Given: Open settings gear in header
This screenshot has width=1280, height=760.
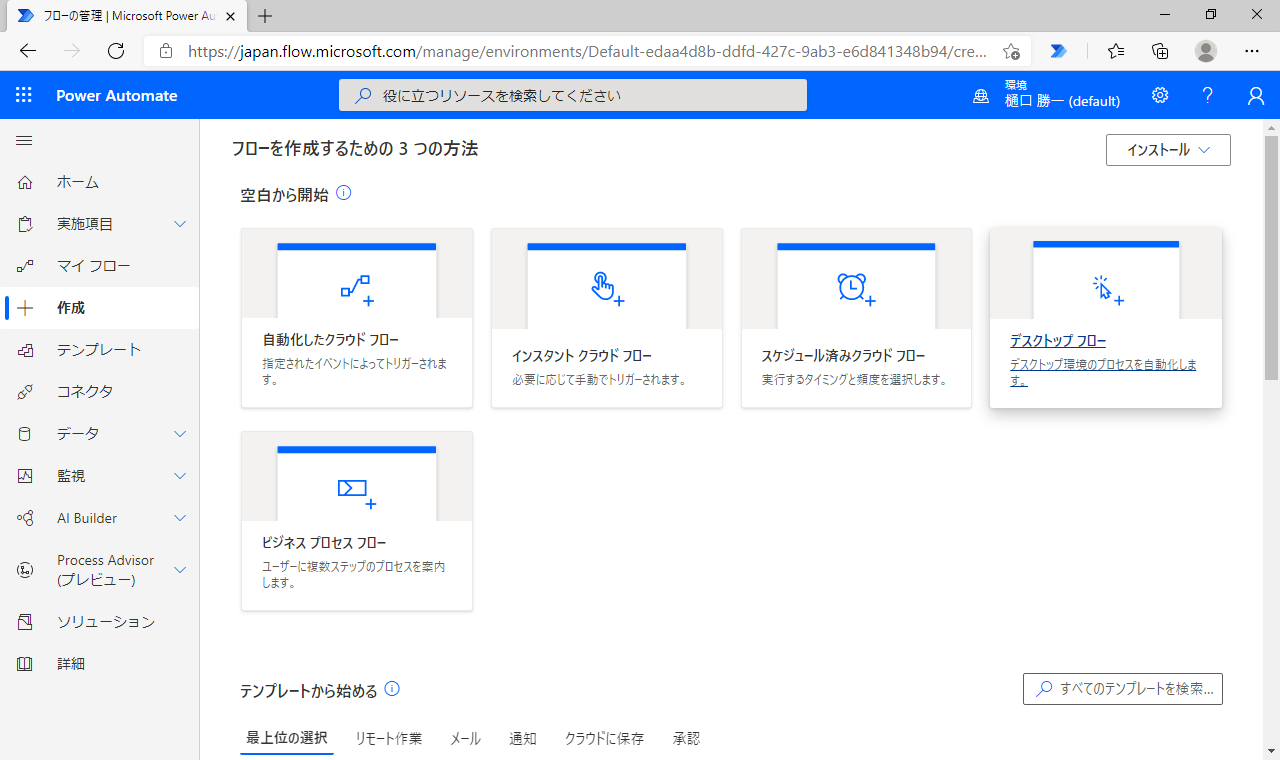Looking at the screenshot, I should 1160,95.
